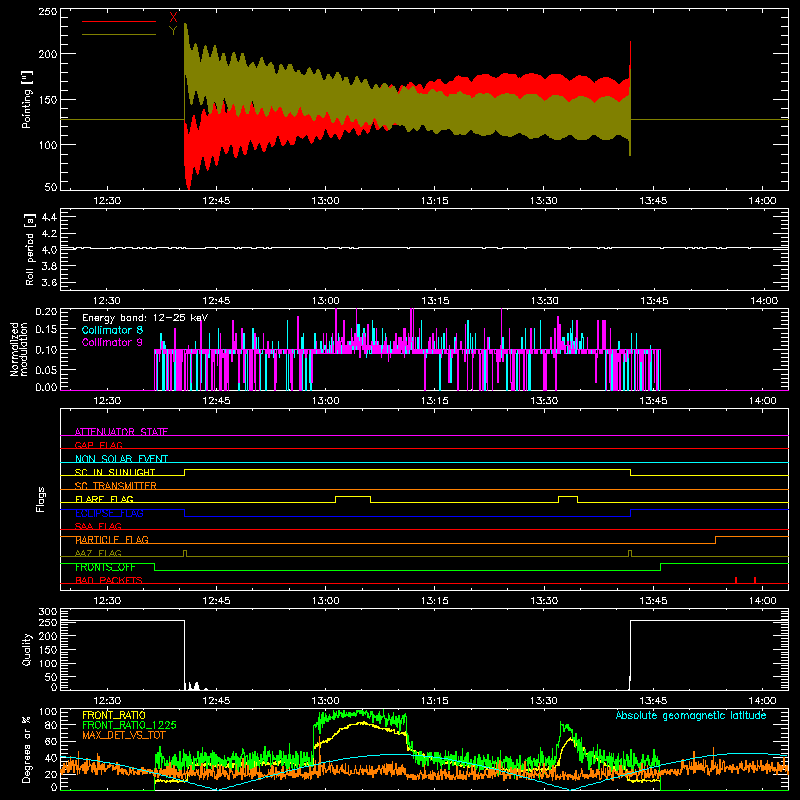Click the 0.20 tick on modulation axis

click(46, 312)
